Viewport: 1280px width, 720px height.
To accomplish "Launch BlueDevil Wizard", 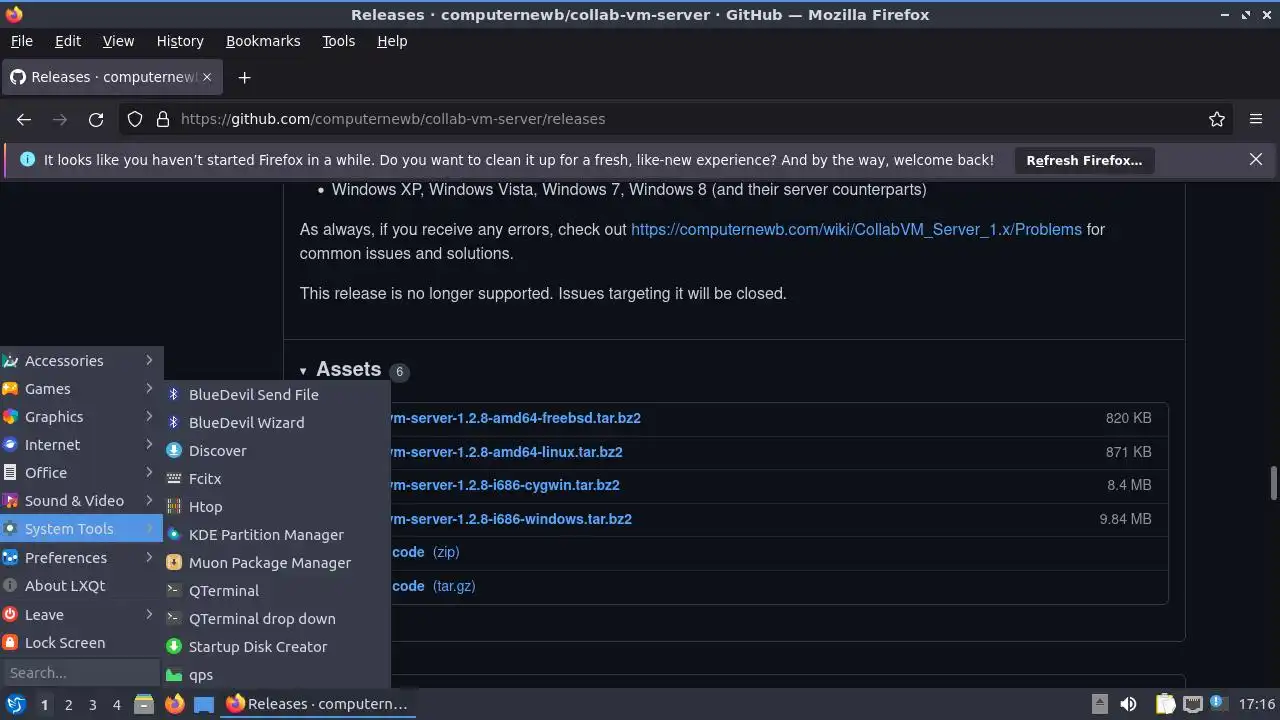I will point(277,423).
